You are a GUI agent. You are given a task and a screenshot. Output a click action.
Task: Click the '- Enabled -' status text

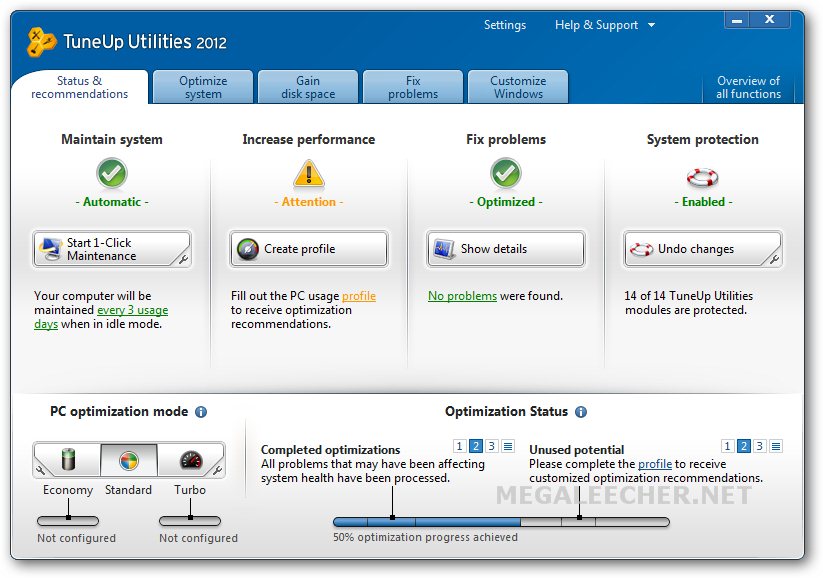tap(703, 202)
